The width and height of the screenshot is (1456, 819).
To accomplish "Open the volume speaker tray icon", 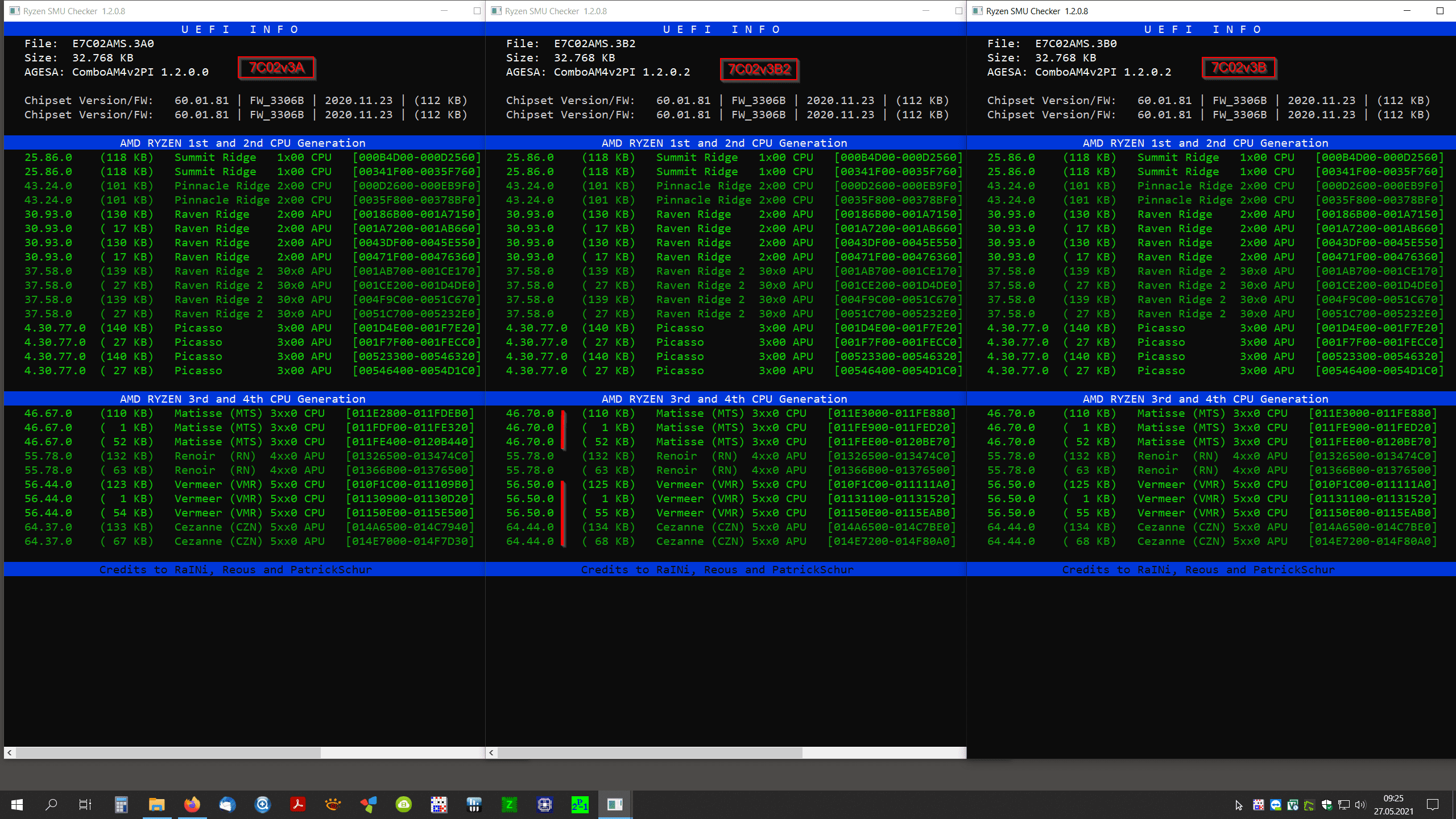I will 1360,805.
